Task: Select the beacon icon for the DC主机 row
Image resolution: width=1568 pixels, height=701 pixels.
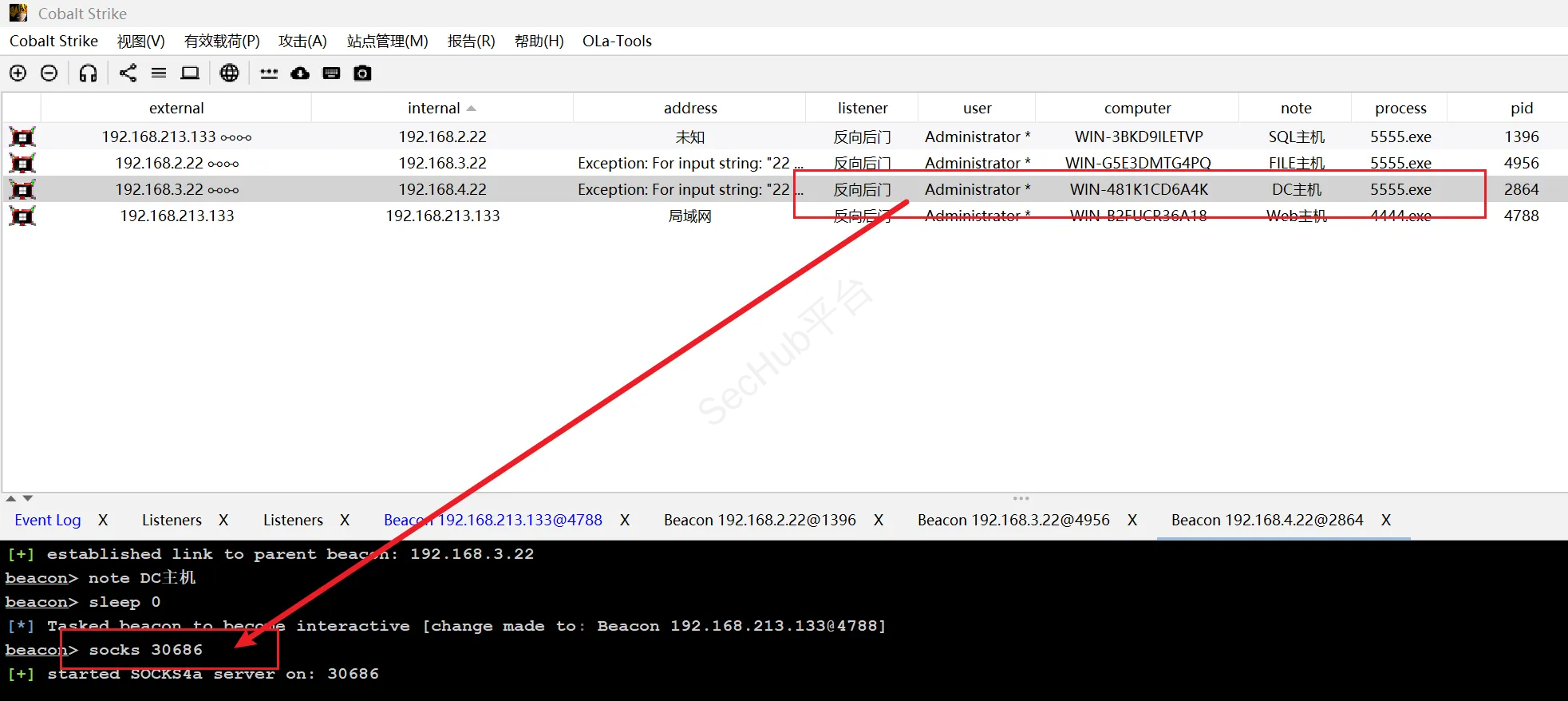Action: coord(22,189)
